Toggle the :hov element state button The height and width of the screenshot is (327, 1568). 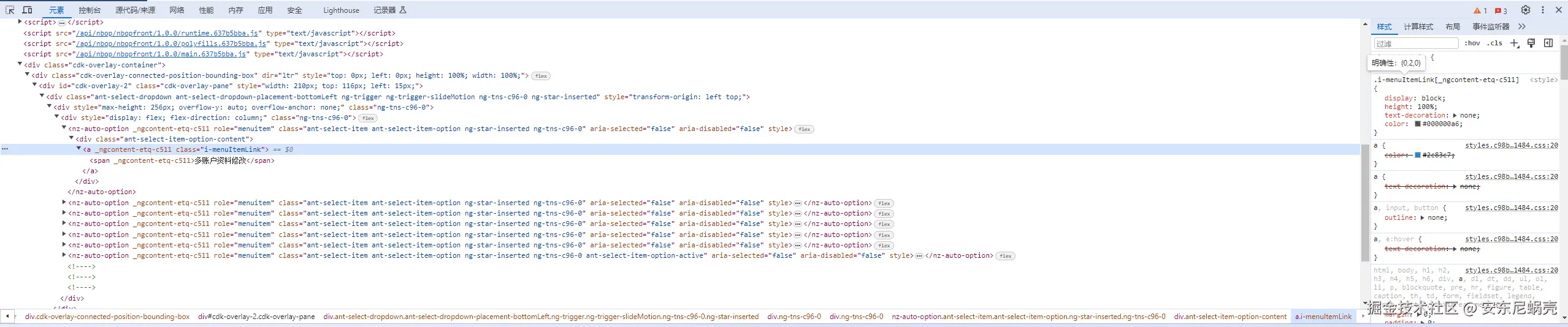coord(1472,43)
